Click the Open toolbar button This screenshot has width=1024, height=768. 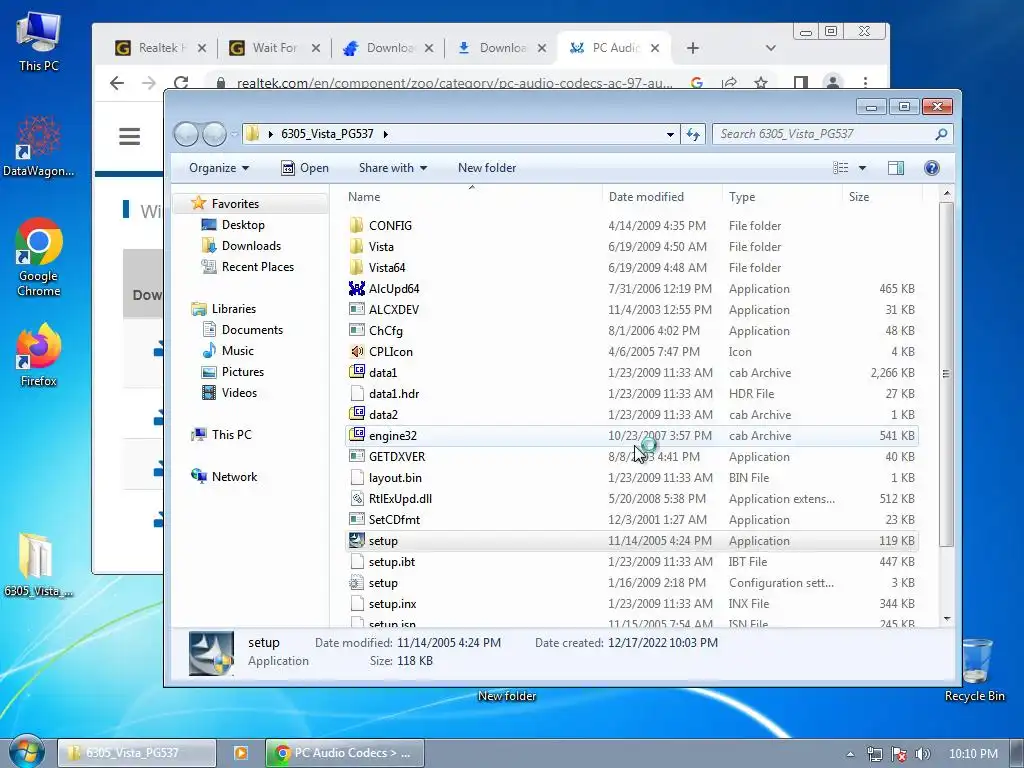(x=305, y=168)
